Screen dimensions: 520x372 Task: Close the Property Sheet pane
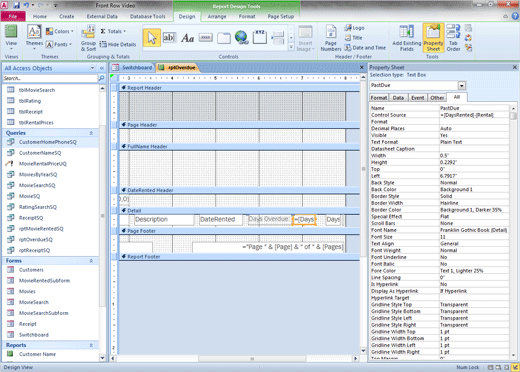(x=515, y=67)
